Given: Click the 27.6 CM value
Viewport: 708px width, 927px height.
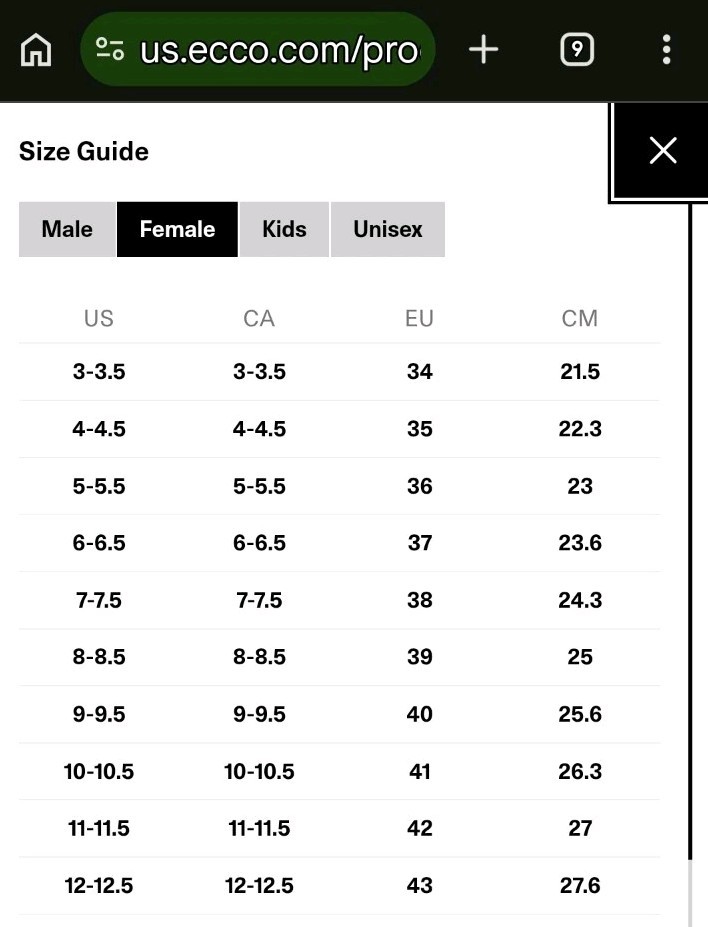Looking at the screenshot, I should 580,886.
